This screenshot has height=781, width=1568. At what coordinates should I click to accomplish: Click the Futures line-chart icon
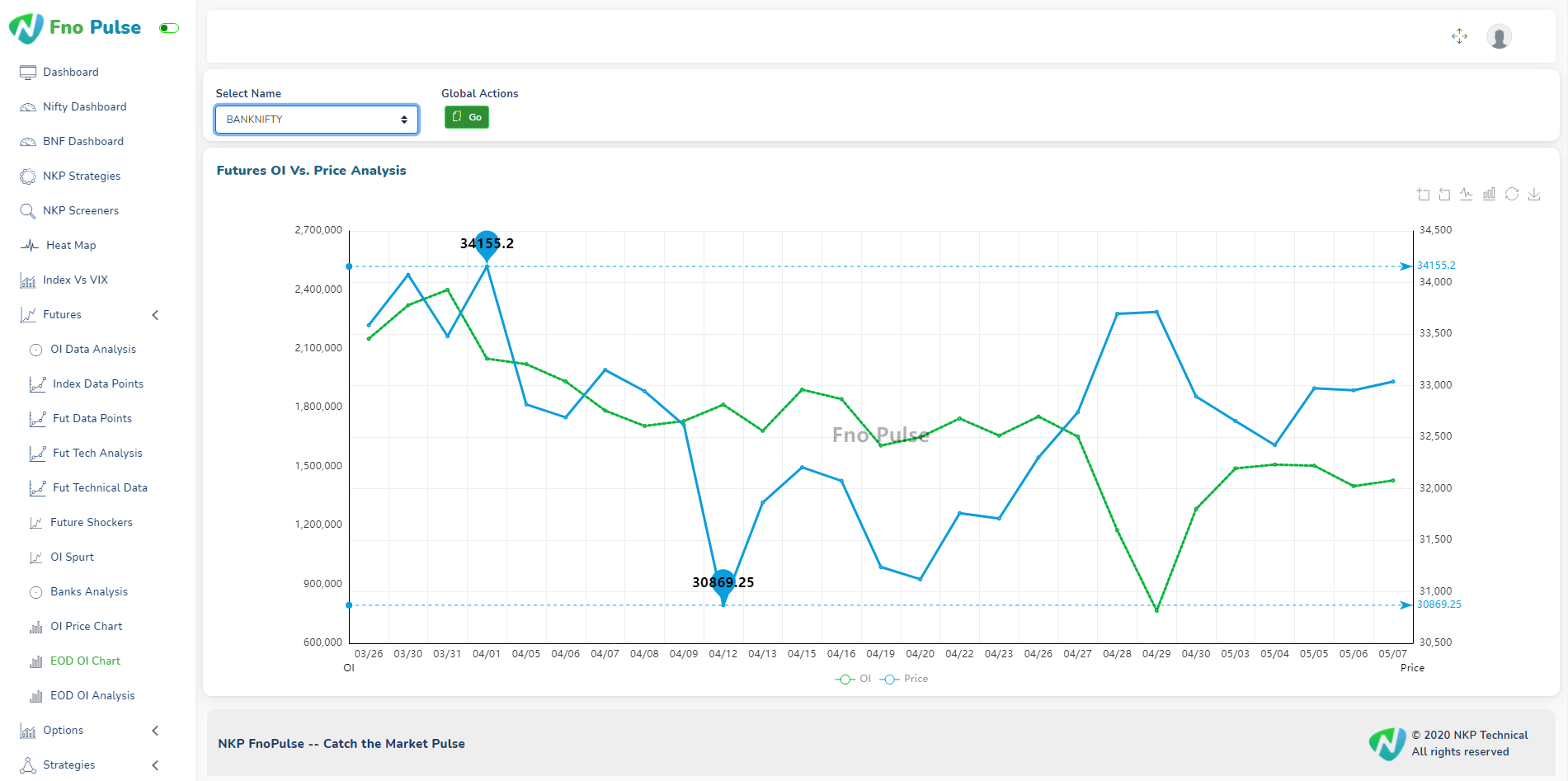click(x=28, y=315)
